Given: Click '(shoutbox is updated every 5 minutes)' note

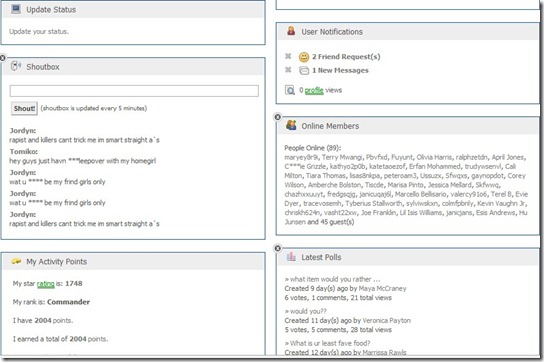Looking at the screenshot, I should coord(94,108).
